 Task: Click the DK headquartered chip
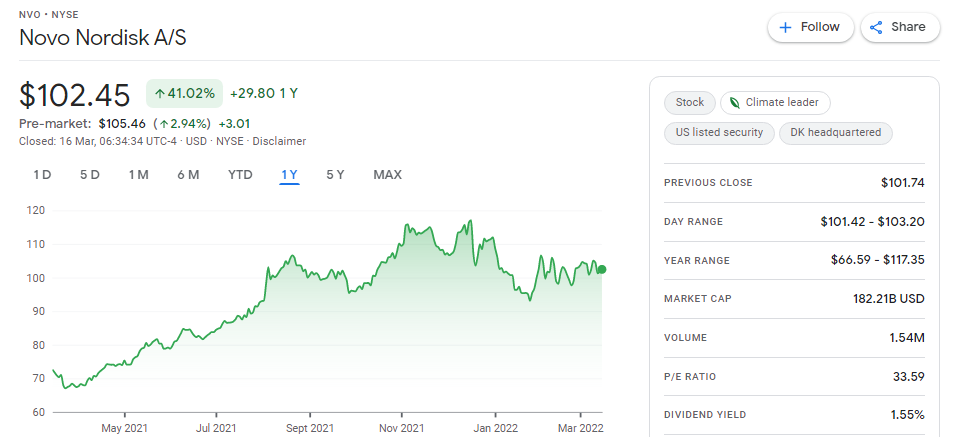pyautogui.click(x=836, y=132)
